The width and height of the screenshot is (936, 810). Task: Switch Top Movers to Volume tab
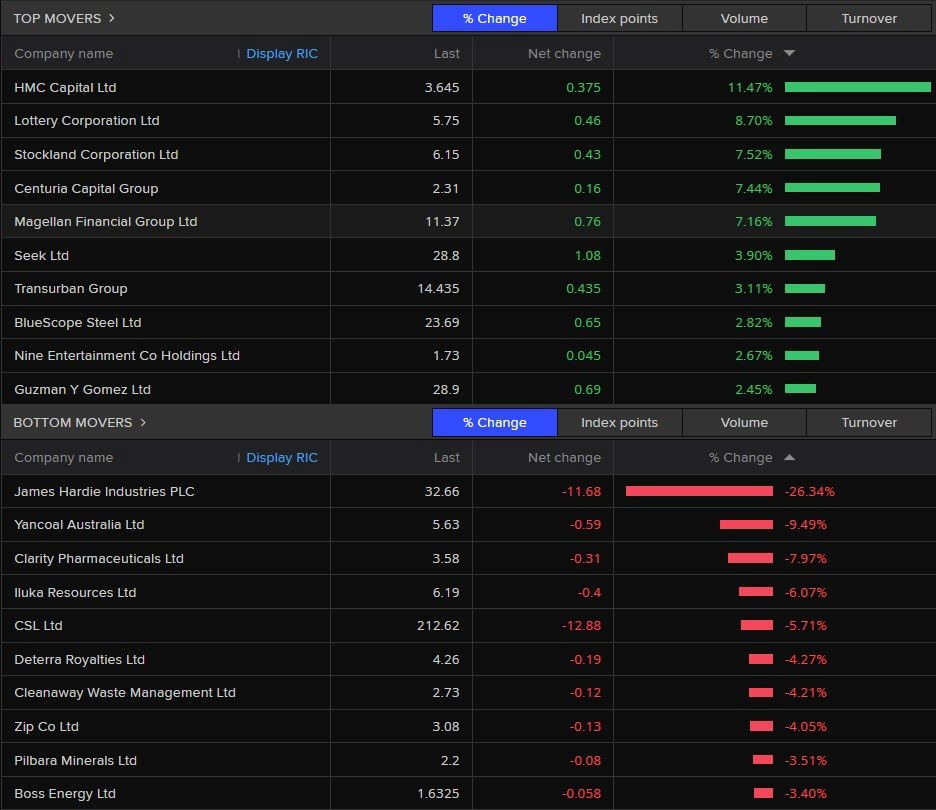(744, 18)
